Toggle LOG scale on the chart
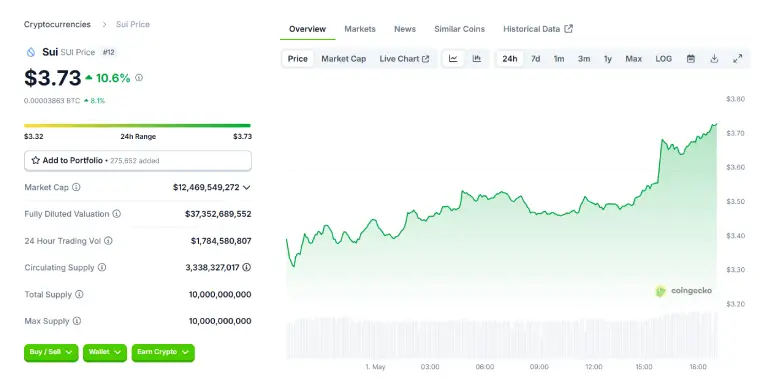This screenshot has height=388, width=783. point(664,58)
